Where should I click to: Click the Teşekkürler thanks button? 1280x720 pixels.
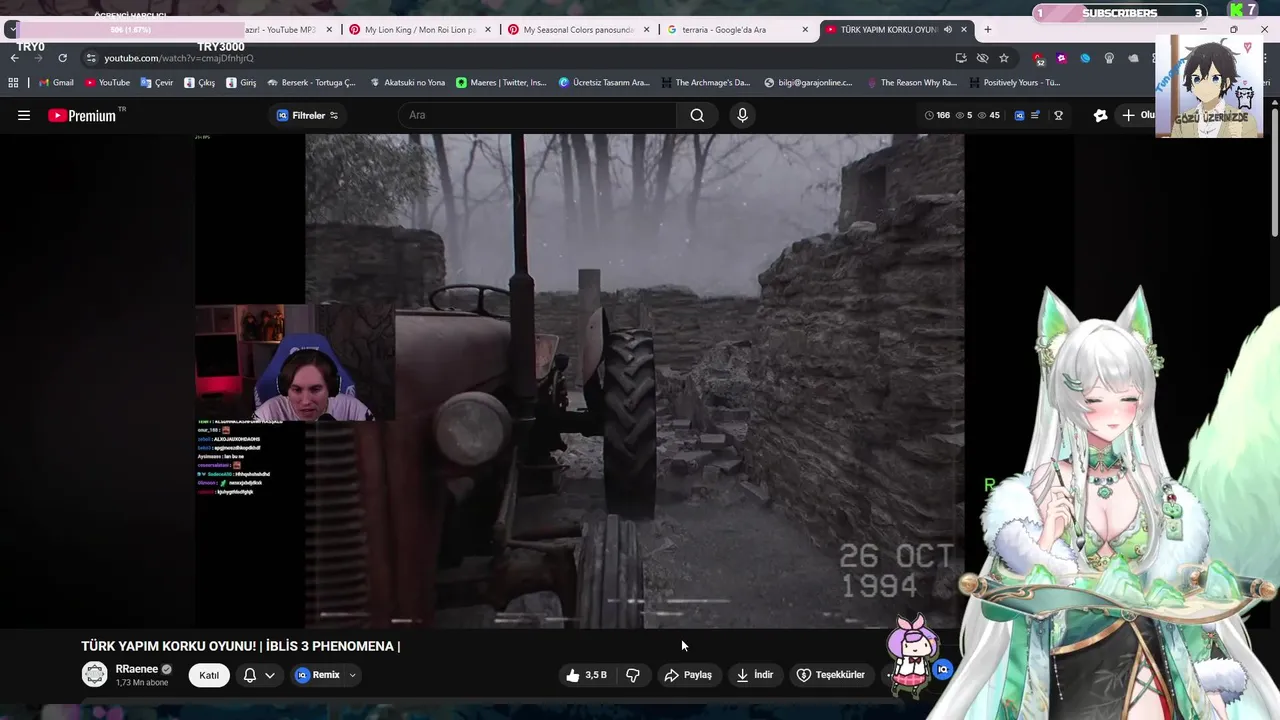[831, 675]
